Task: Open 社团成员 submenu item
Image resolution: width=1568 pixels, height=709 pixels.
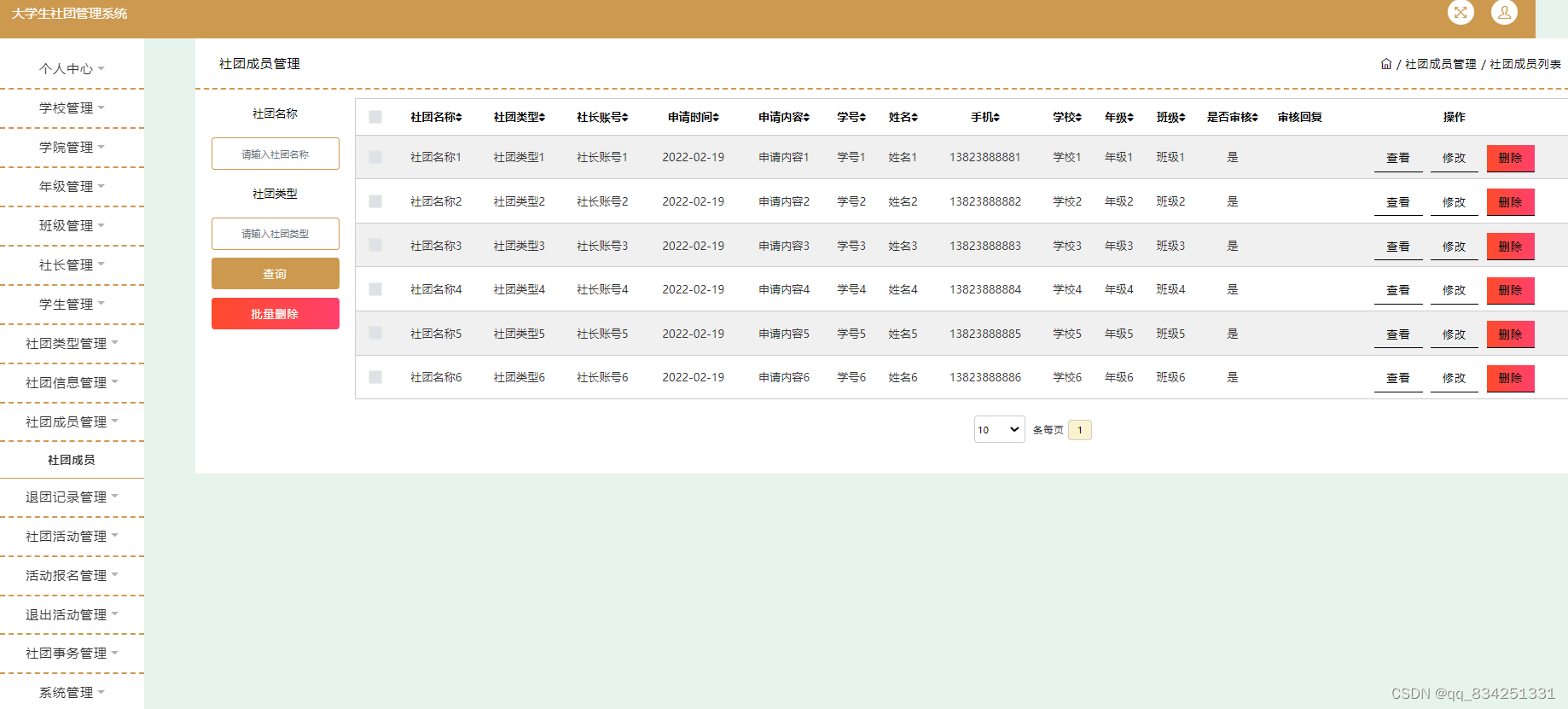Action: (72, 460)
